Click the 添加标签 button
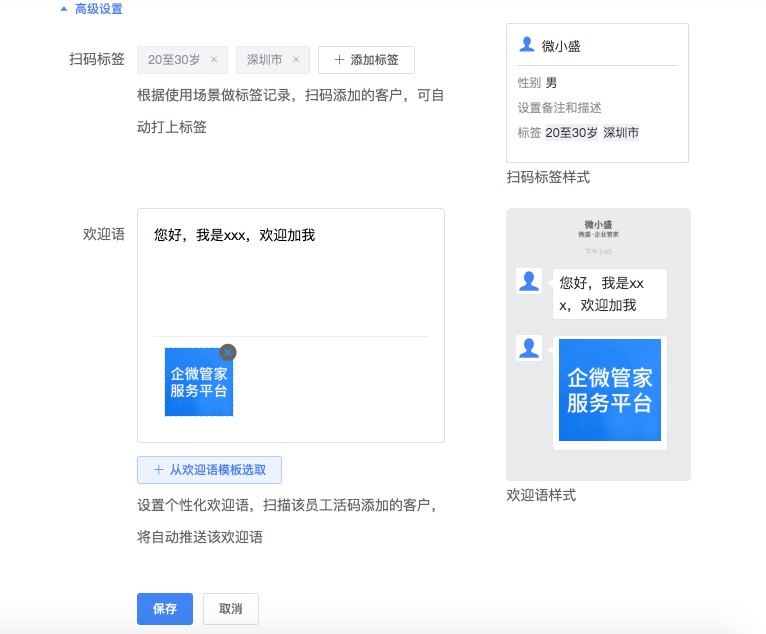 point(366,60)
